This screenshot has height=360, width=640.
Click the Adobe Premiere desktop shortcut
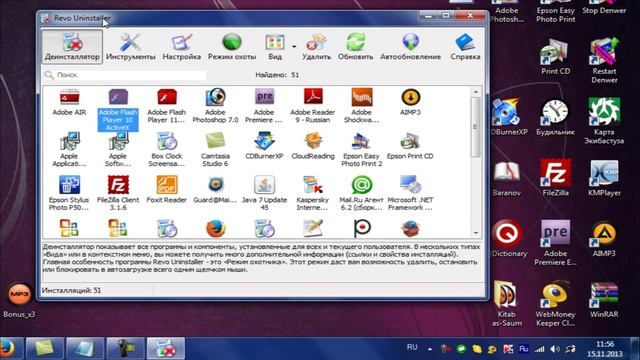pyautogui.click(x=555, y=243)
